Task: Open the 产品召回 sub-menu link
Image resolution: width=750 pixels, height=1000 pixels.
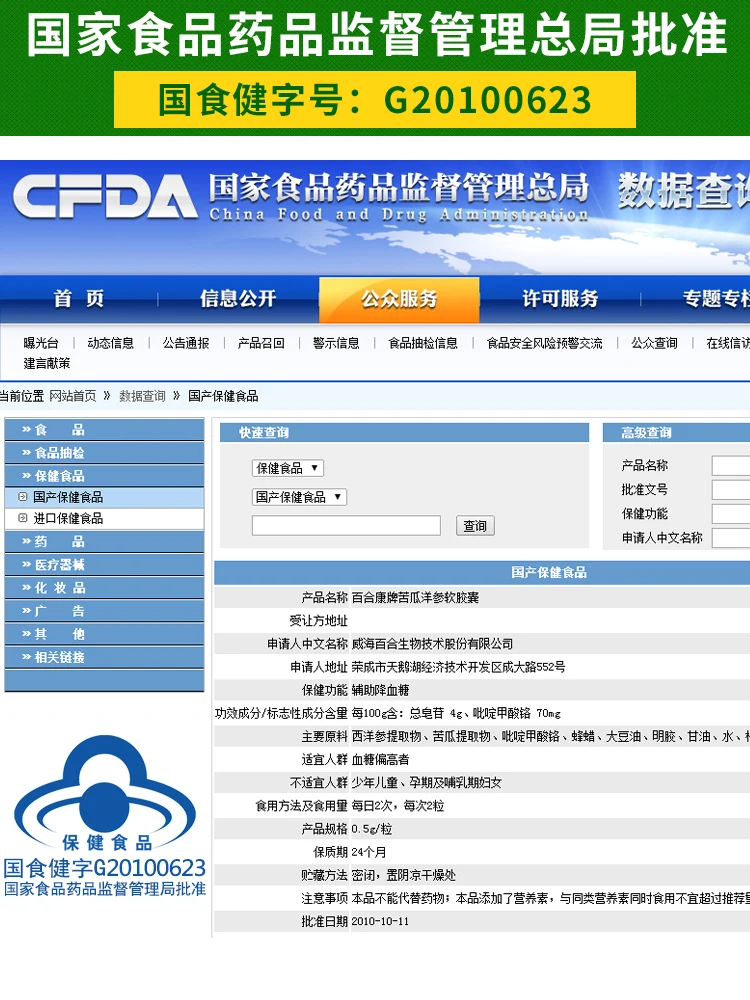Action: click(x=261, y=343)
